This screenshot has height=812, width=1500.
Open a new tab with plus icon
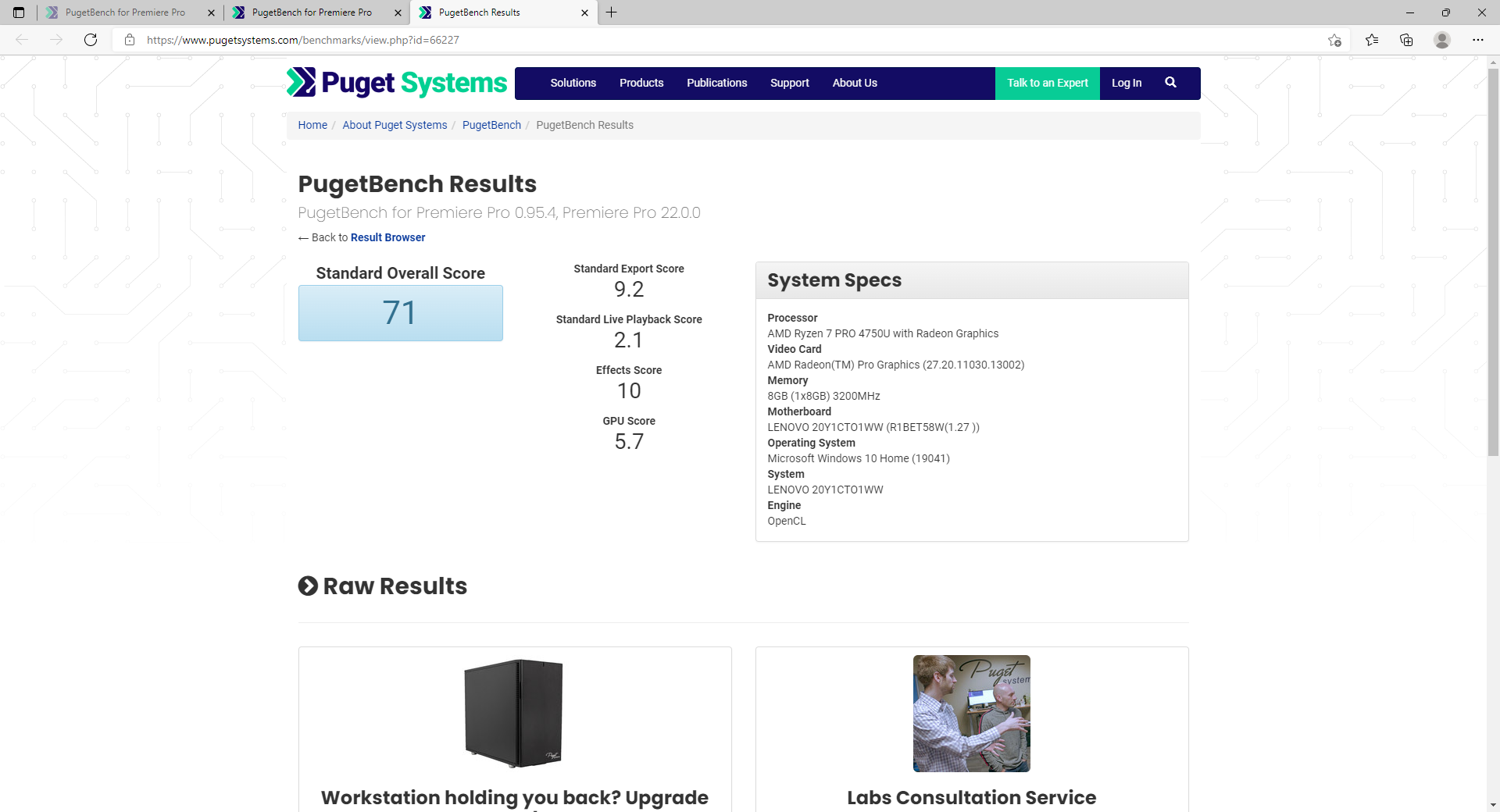pos(611,12)
